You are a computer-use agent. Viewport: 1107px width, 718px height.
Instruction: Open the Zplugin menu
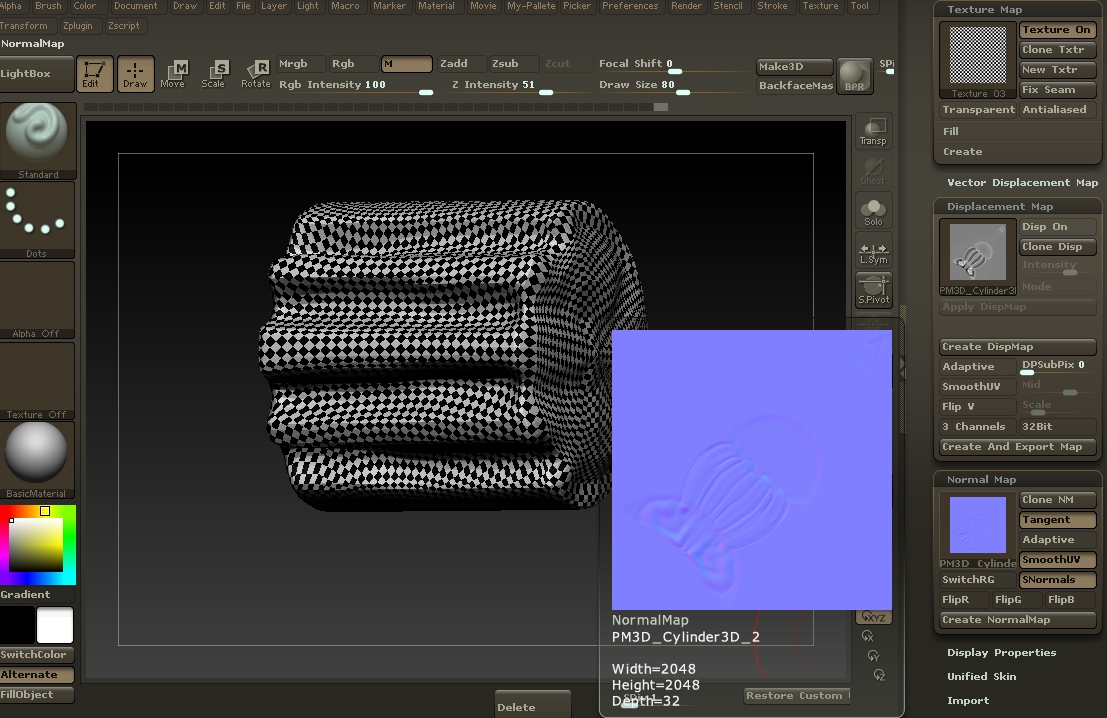pyautogui.click(x=78, y=25)
